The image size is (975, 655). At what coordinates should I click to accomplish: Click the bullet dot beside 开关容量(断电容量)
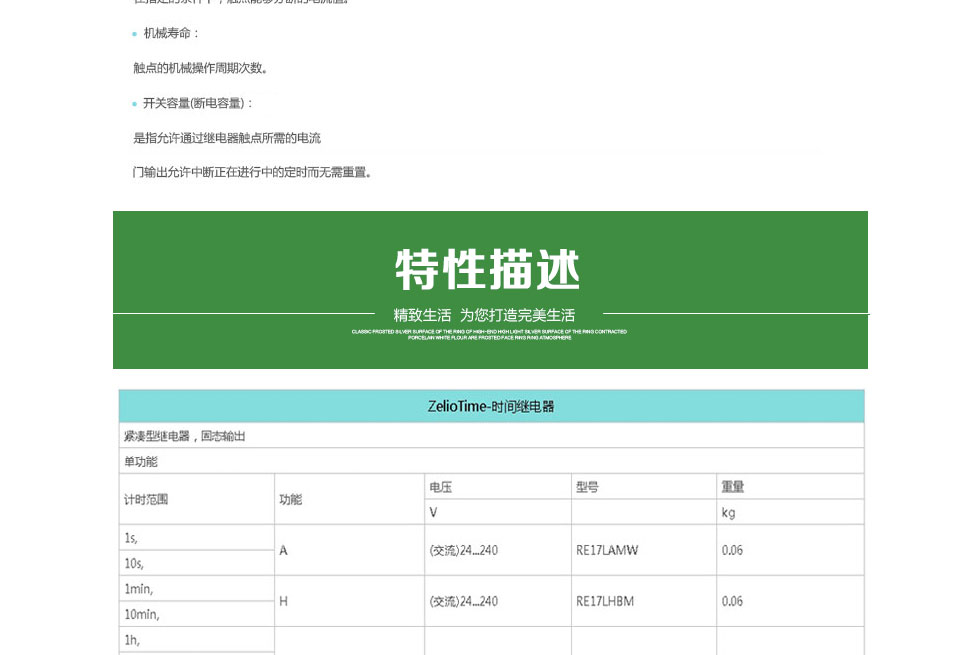click(135, 104)
